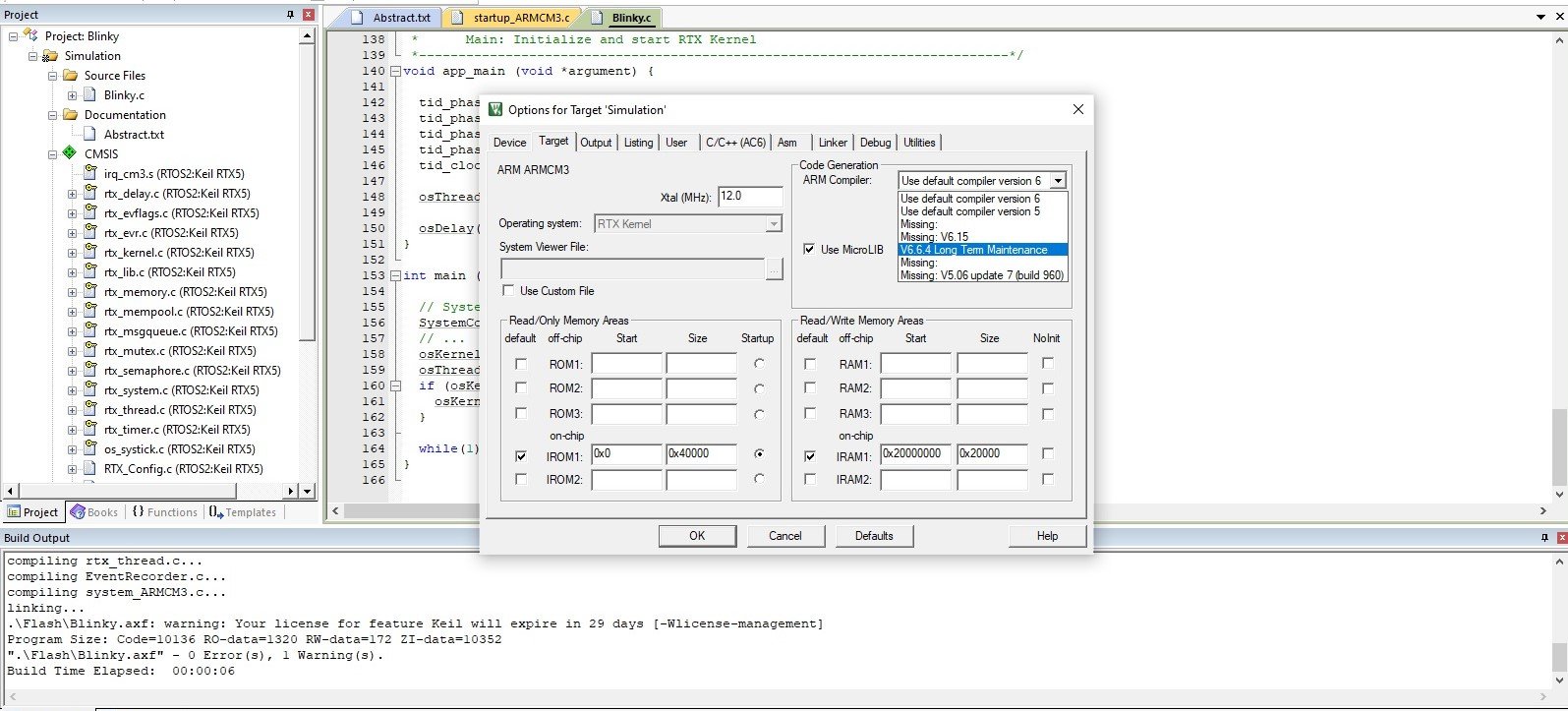This screenshot has height=711, width=1568.
Task: Click the green CMSIS diamond component icon
Action: pos(70,153)
